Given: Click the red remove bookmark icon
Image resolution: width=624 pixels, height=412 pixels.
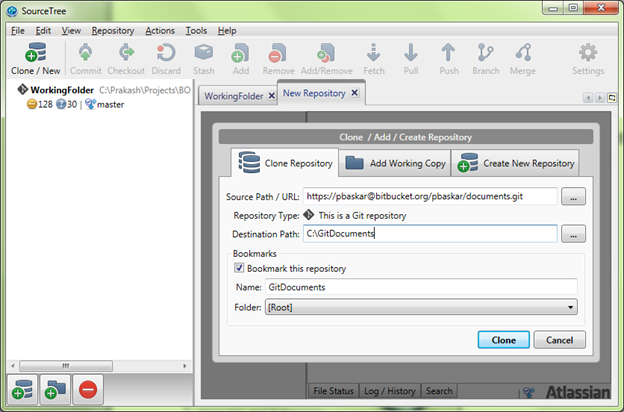Looking at the screenshot, I should [88, 389].
